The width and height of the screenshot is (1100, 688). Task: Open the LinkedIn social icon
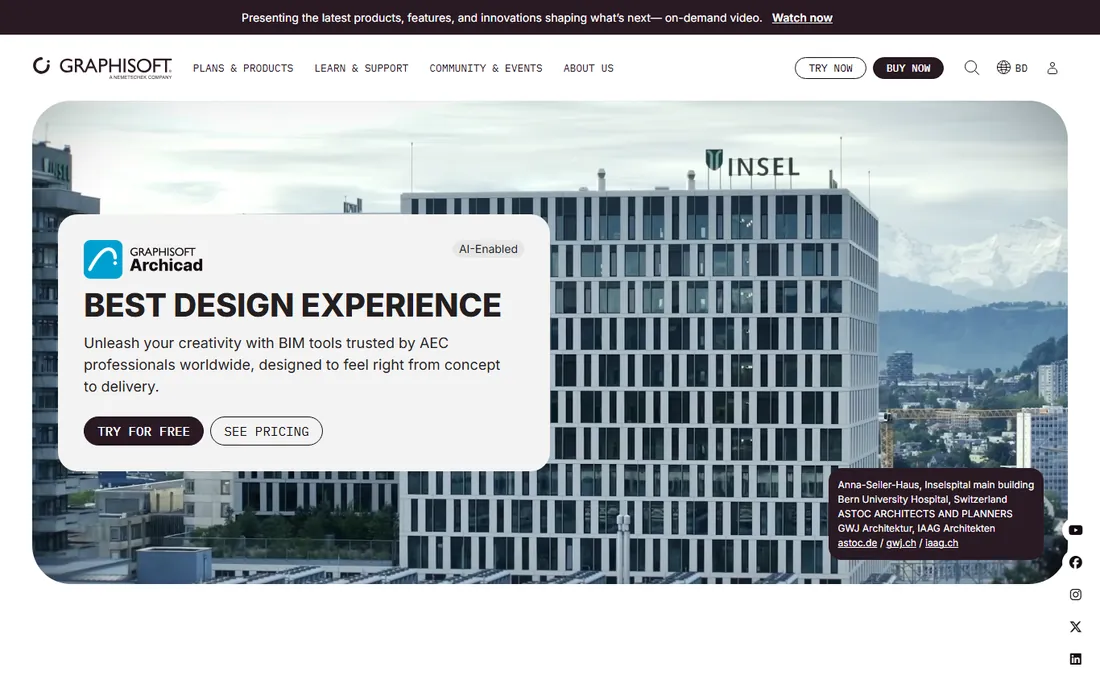(x=1075, y=659)
